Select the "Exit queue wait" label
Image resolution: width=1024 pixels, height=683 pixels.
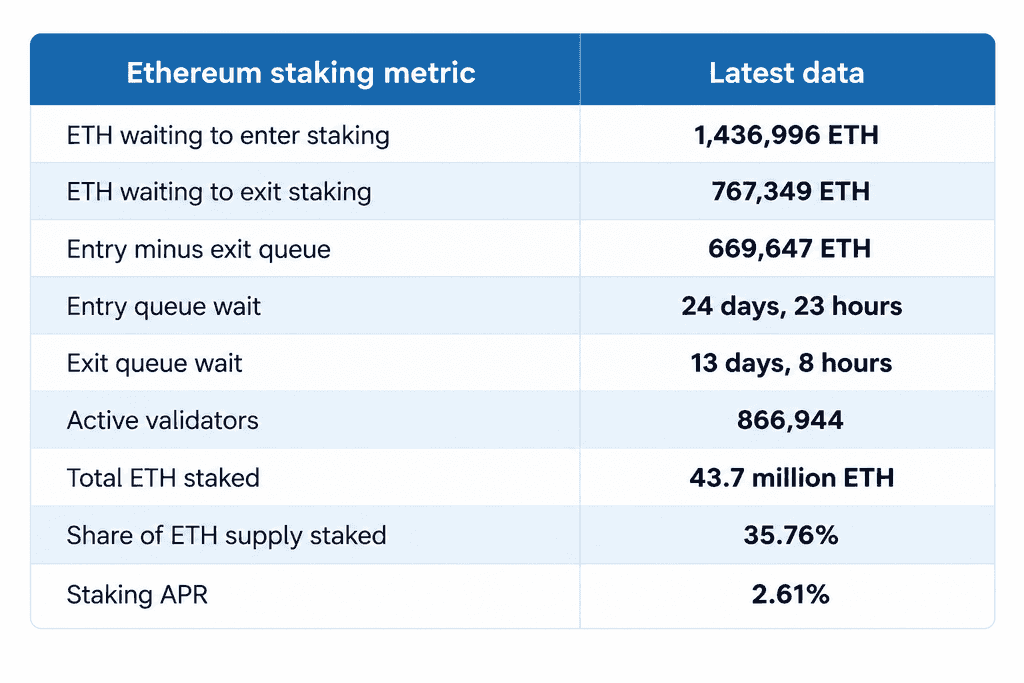click(x=154, y=363)
